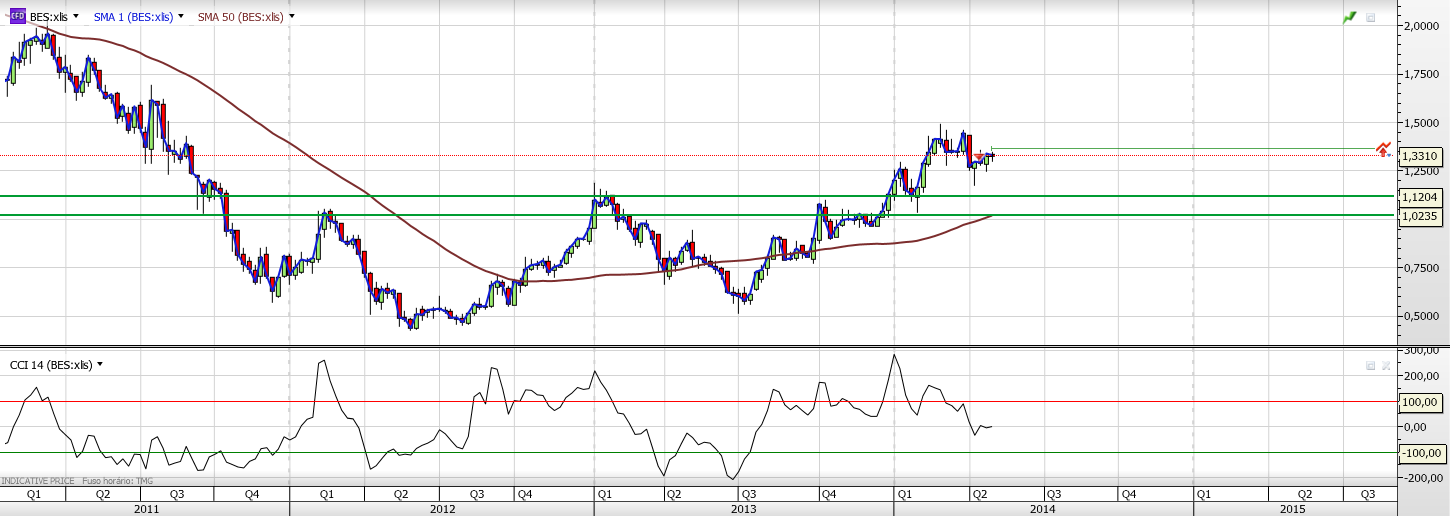
Task: Maximize the main price chart panel
Action: tap(1371, 17)
